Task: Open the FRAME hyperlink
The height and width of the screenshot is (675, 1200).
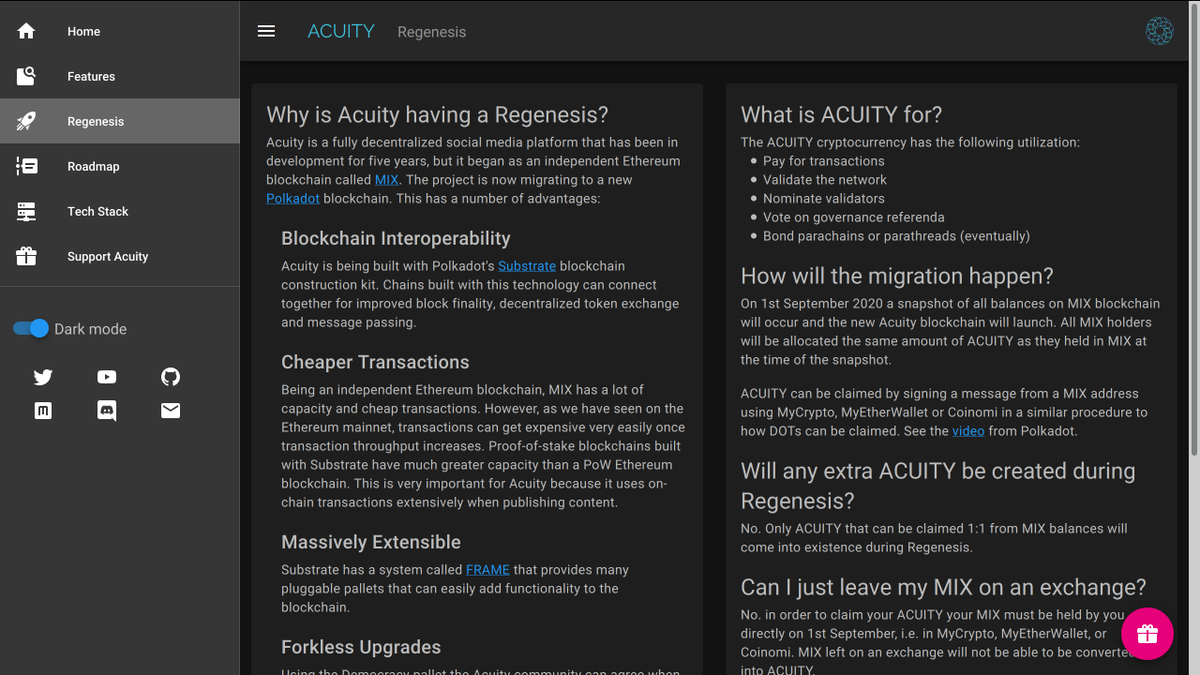Action: (x=488, y=570)
